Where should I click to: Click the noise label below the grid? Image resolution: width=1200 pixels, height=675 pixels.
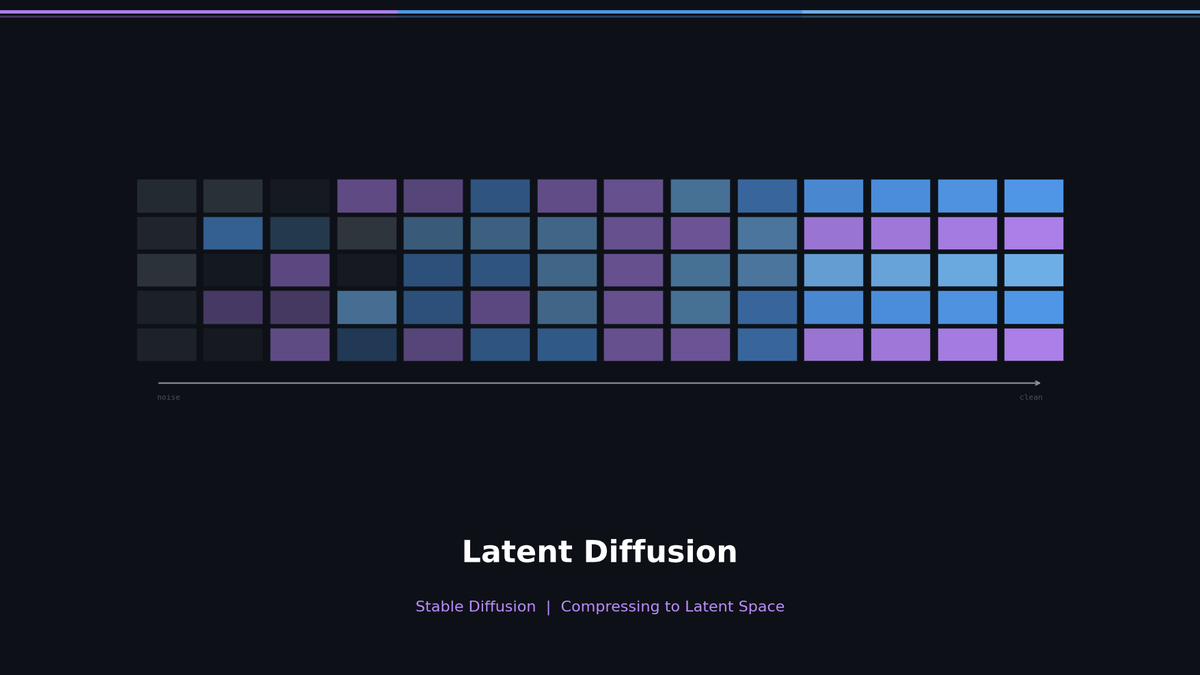(168, 397)
